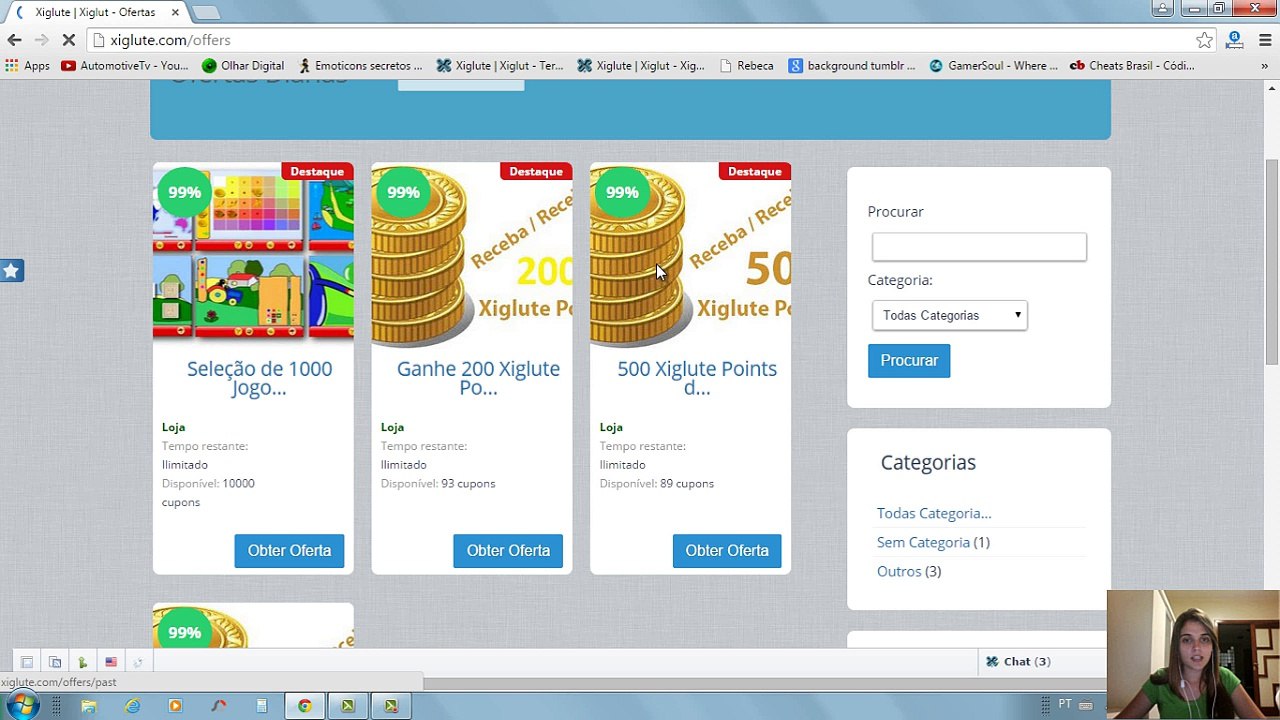The height and width of the screenshot is (720, 1280).
Task: Click the blue star side widget
Action: [x=11, y=270]
